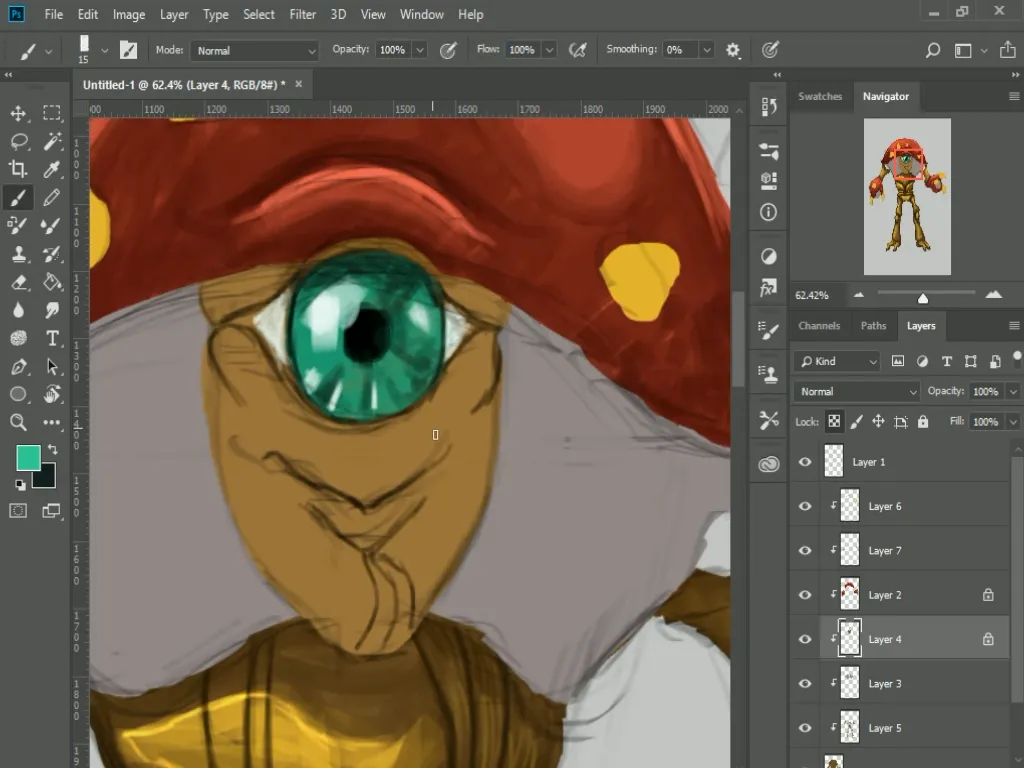The image size is (1024, 768).
Task: Swap foreground and background colors
Action: pyautogui.click(x=53, y=449)
